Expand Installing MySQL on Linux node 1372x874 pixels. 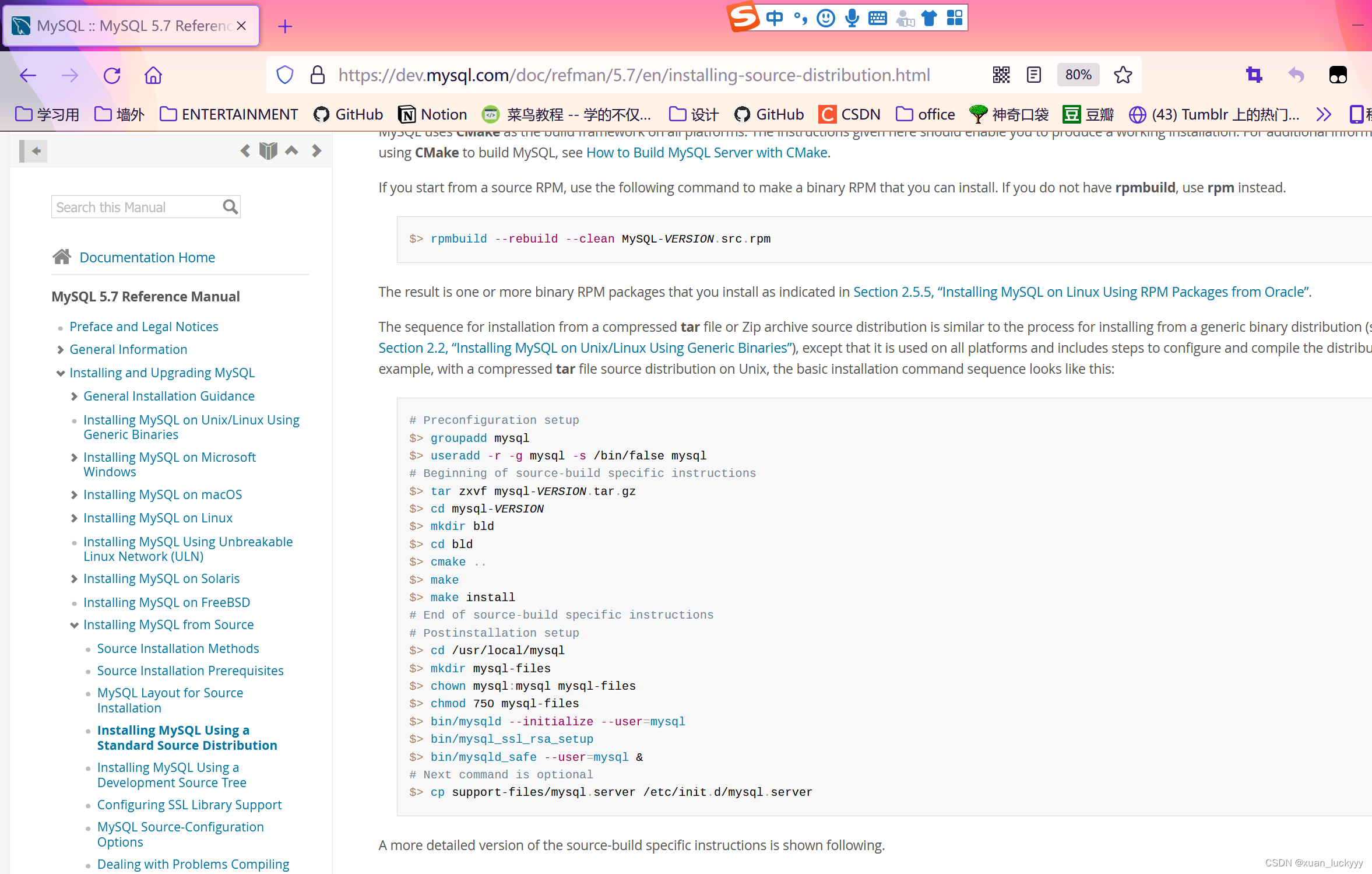pyautogui.click(x=74, y=518)
